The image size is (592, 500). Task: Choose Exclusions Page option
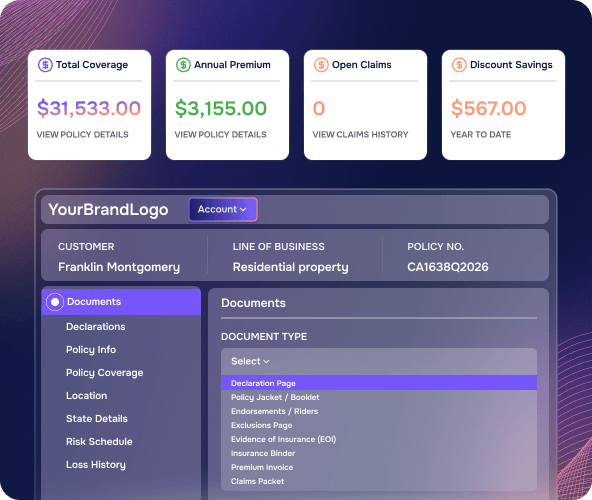click(x=262, y=425)
